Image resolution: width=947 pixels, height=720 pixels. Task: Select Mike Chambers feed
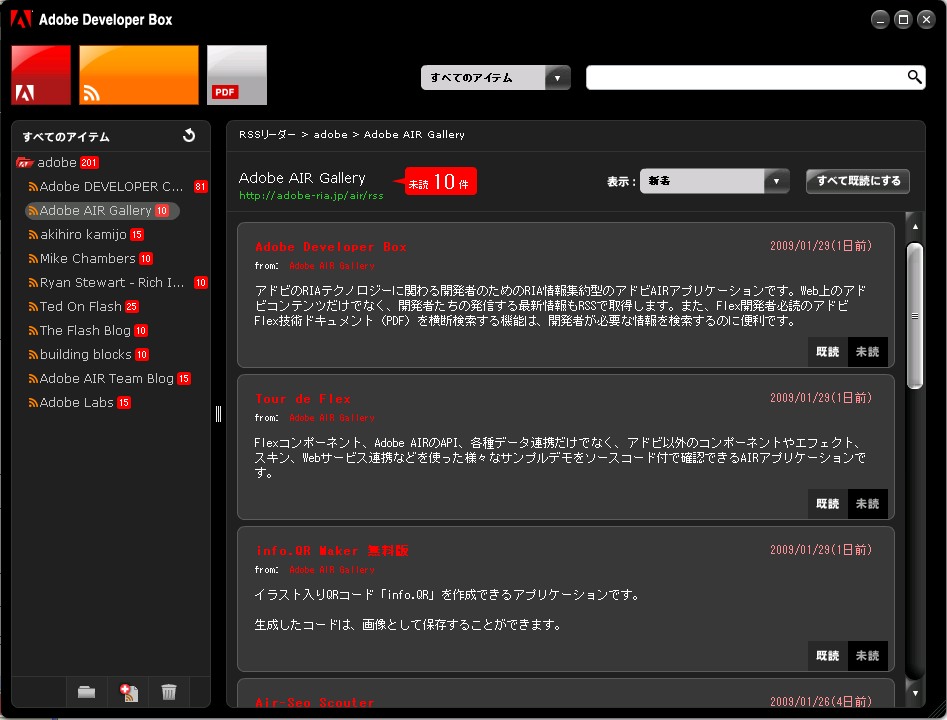click(88, 259)
